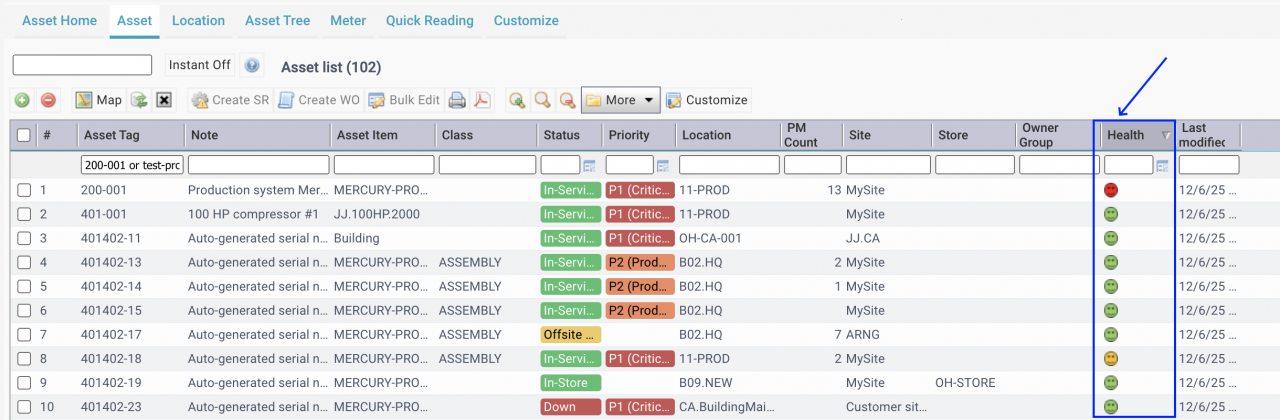The image size is (1280, 420).
Task: Click the blue help icon beside Instant Off
Action: click(252, 65)
